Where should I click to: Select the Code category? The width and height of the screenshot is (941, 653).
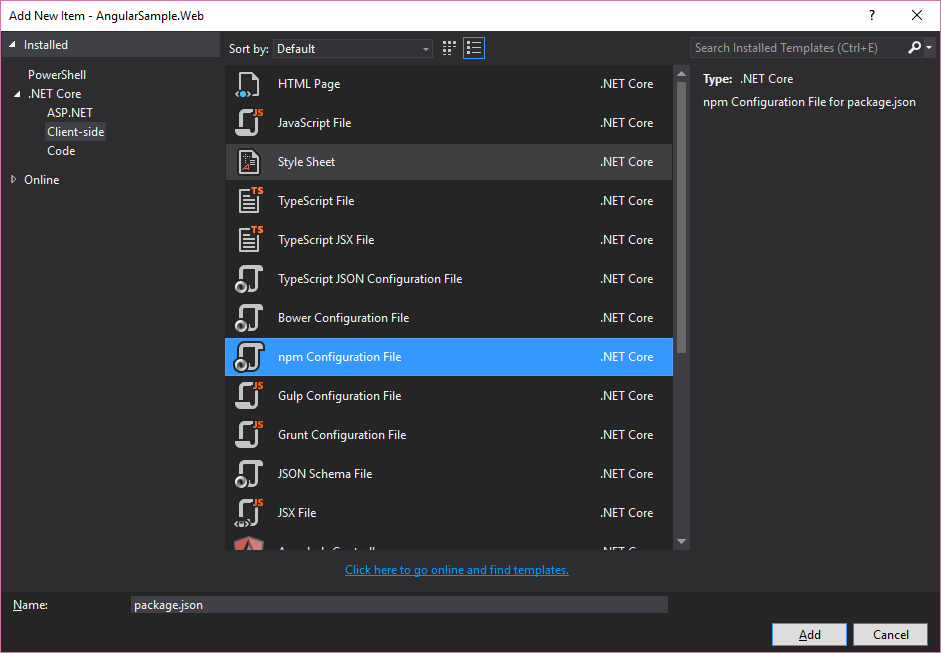click(60, 150)
